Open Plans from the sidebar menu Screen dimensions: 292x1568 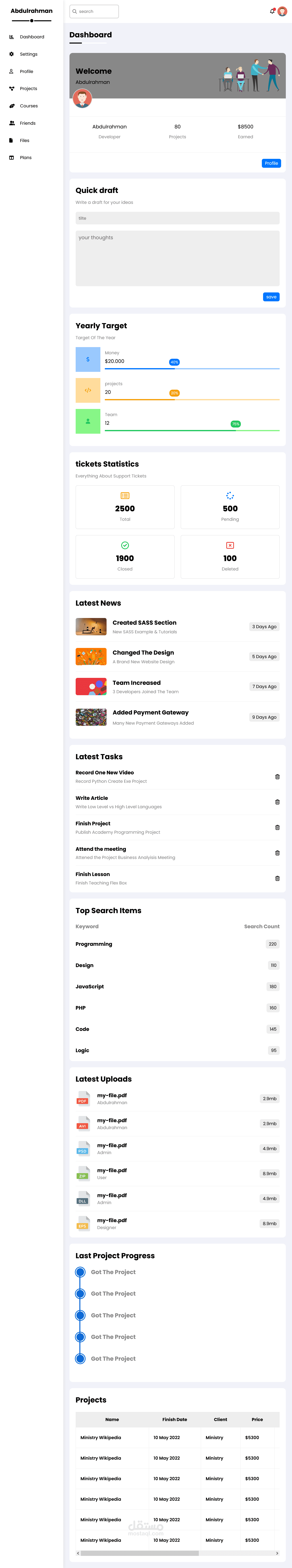coord(25,158)
